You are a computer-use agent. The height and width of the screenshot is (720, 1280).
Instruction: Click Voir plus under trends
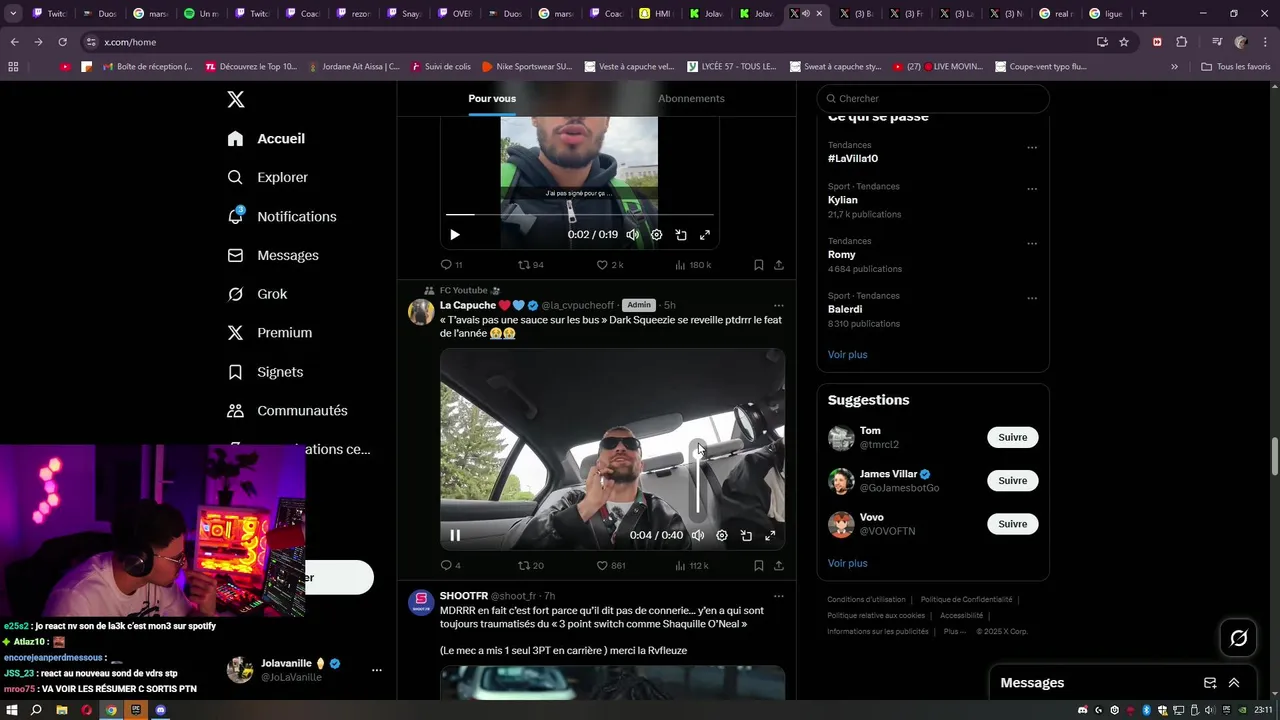(x=847, y=355)
